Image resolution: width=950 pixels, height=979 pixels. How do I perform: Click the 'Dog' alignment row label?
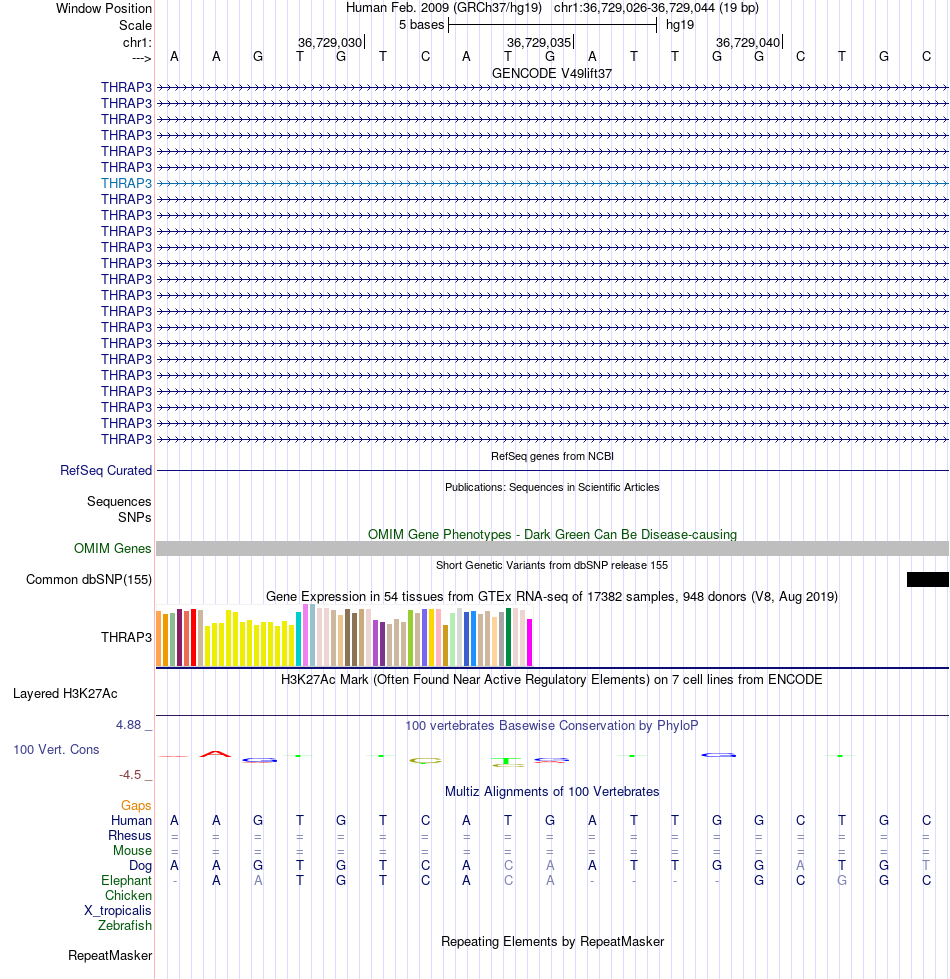pos(140,865)
